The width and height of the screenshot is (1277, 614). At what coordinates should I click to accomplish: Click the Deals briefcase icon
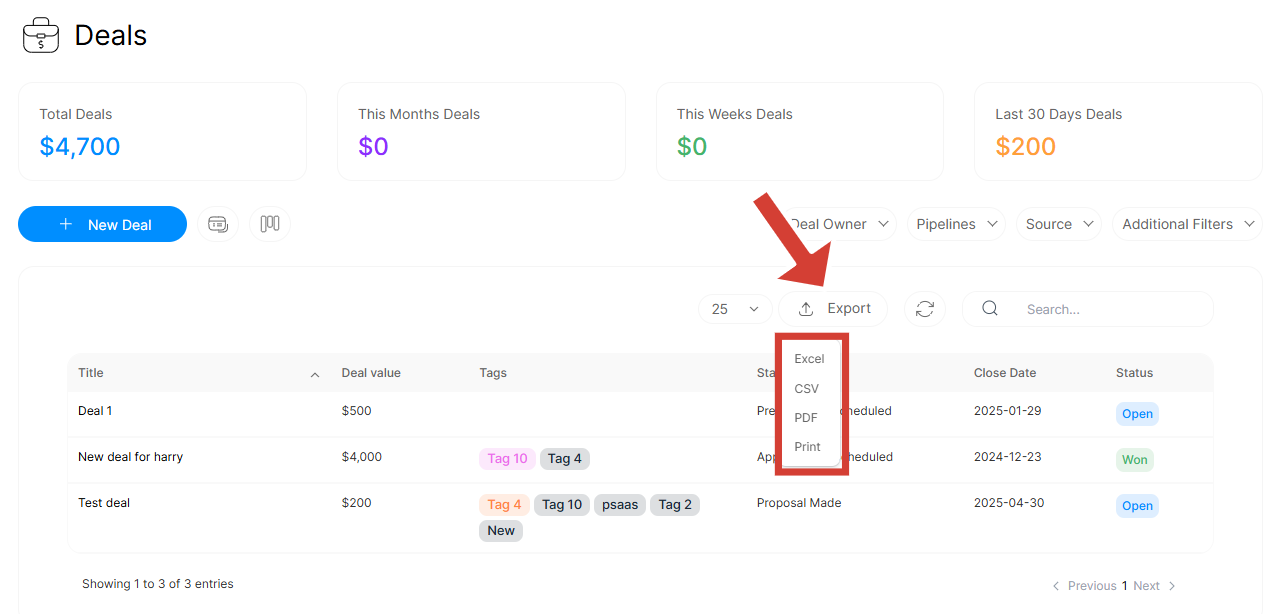41,36
